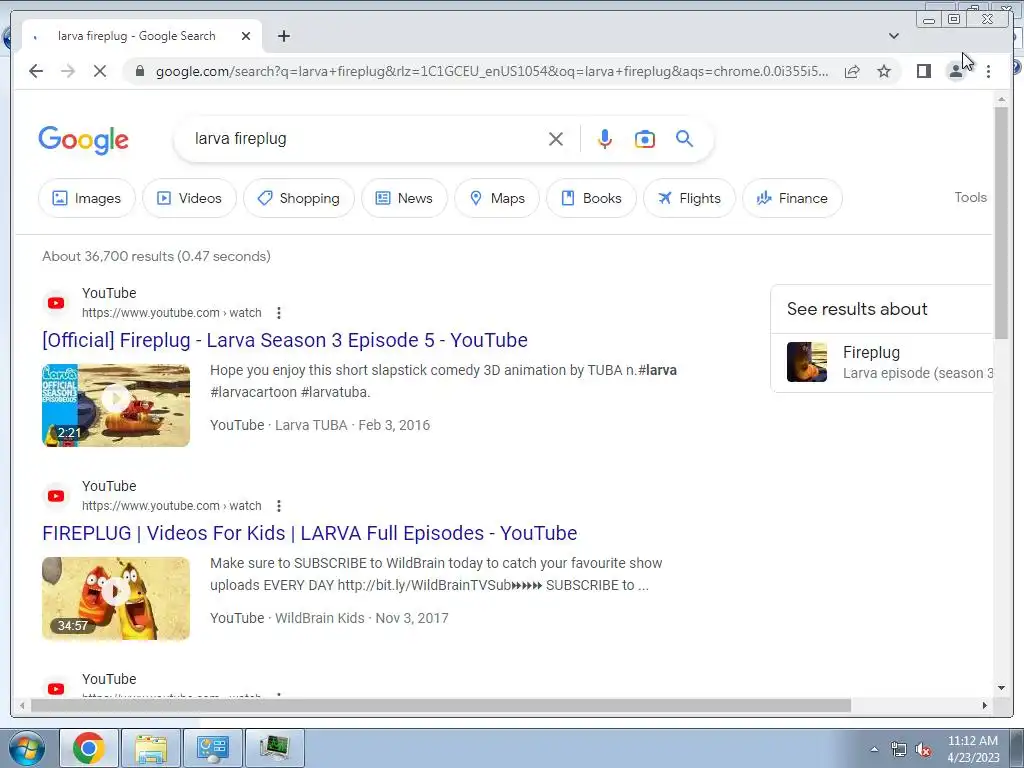The image size is (1024, 768).
Task: Click the disabled forward navigation arrow
Action: pyautogui.click(x=68, y=71)
